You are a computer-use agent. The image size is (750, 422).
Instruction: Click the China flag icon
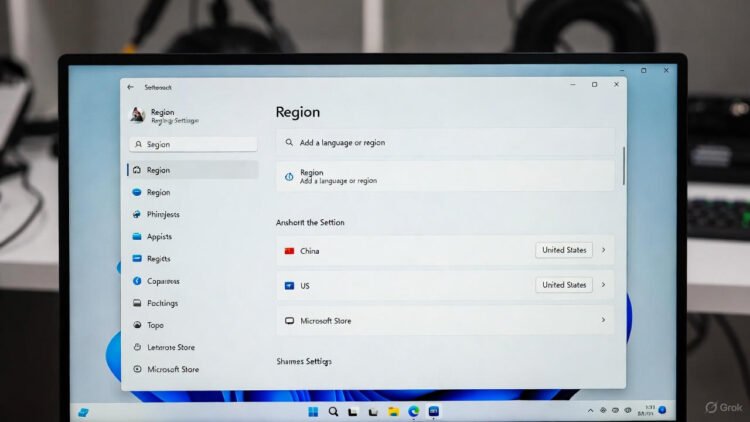[289, 251]
